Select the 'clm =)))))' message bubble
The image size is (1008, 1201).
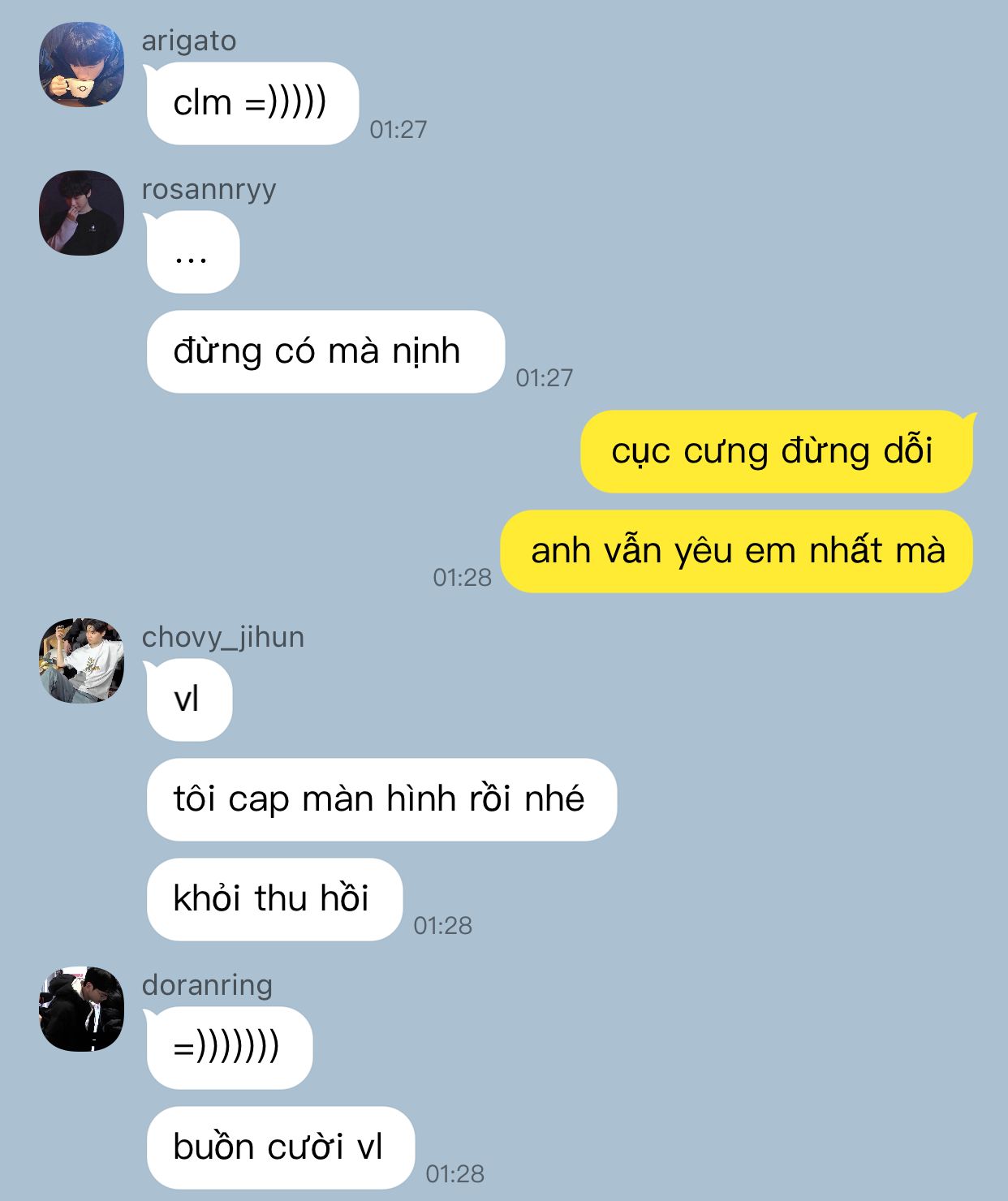[x=252, y=103]
